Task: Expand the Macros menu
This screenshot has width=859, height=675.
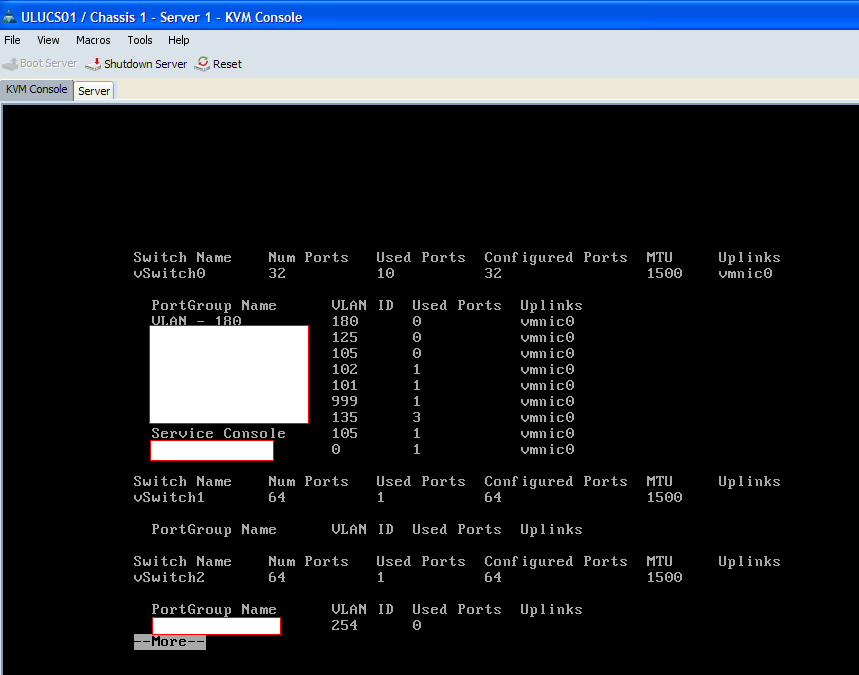Action: click(x=93, y=40)
